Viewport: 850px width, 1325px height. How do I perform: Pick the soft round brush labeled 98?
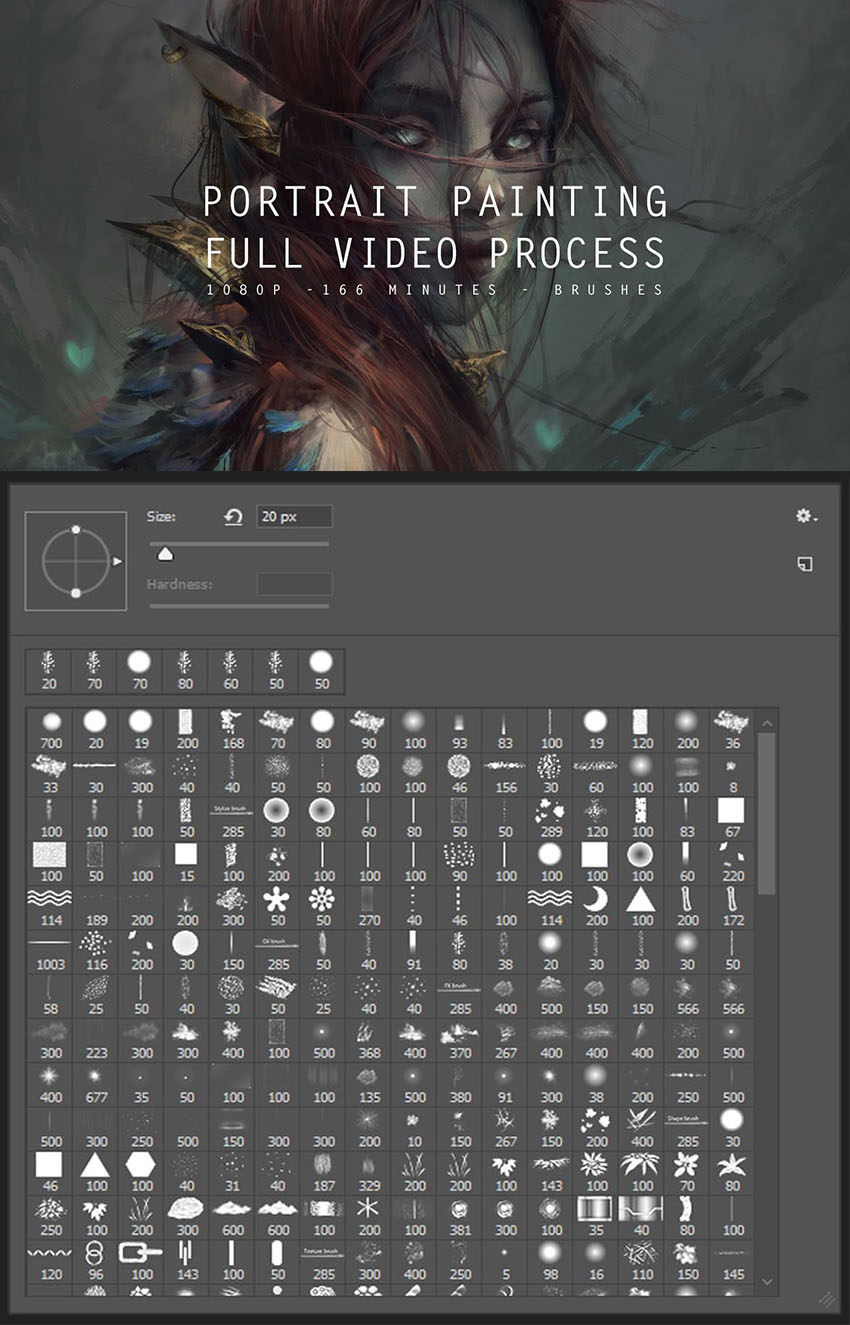pyautogui.click(x=551, y=1261)
